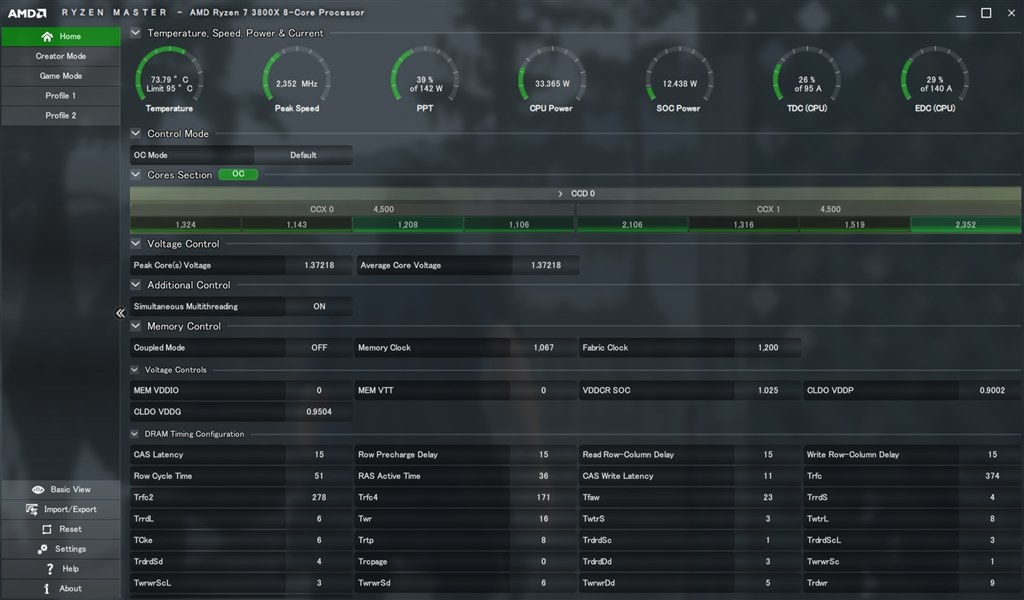Click Tfaw value 23
1024x600 pixels.
768,497
